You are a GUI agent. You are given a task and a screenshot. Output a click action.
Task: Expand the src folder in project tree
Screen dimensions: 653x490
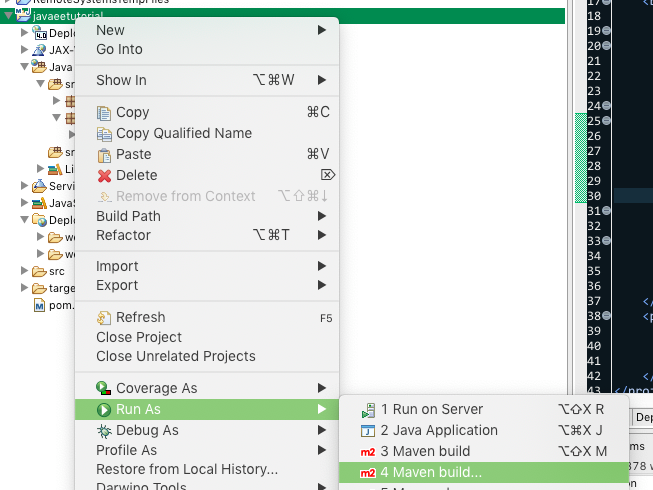25,271
